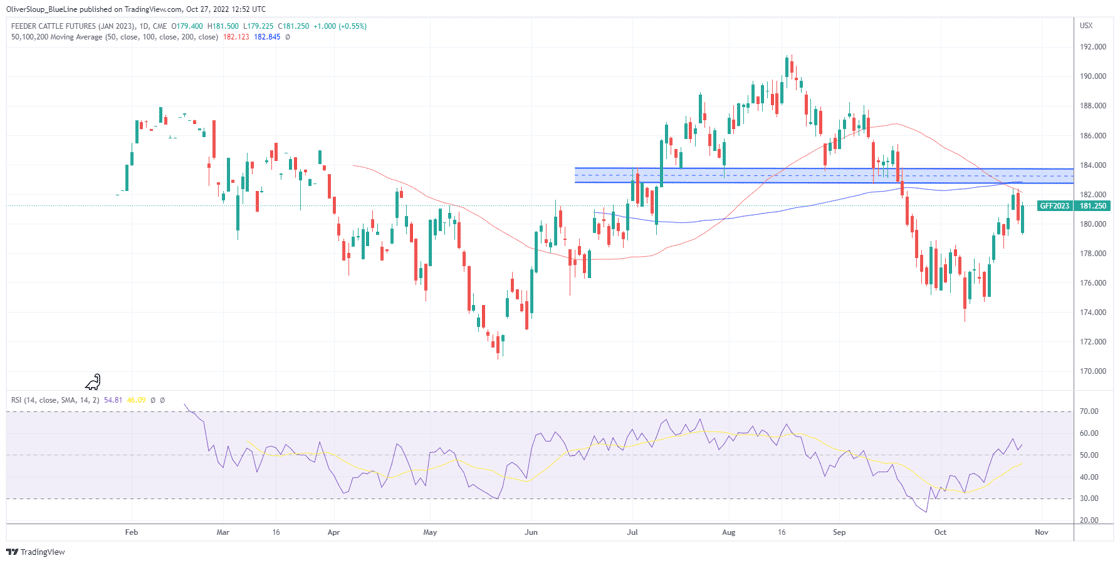This screenshot has width=1120, height=563.
Task: Click the Nov label on time axis
Action: (x=1039, y=533)
